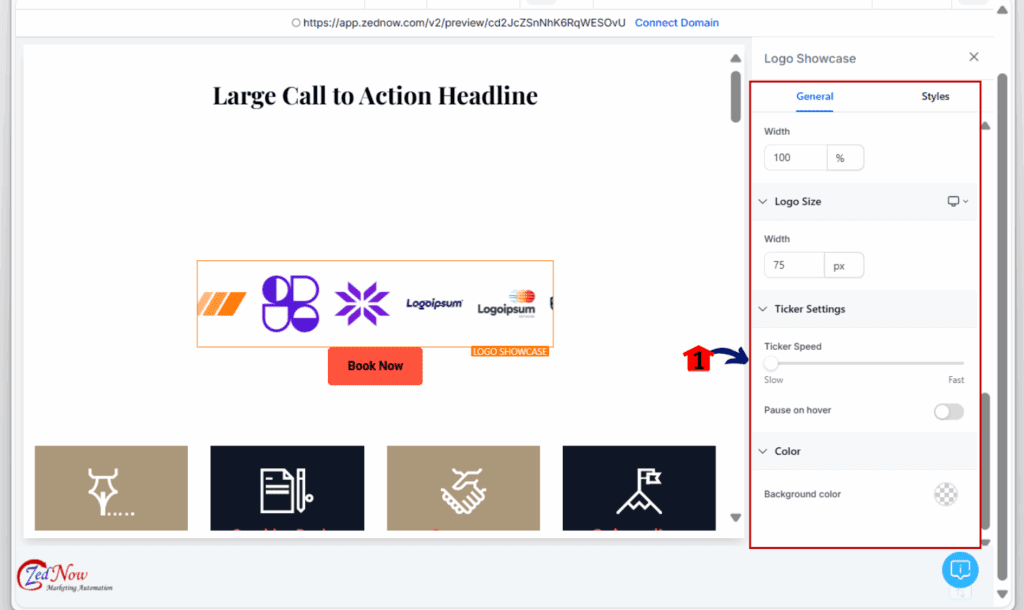Collapse the Logo Size section
The image size is (1024, 610).
763,201
